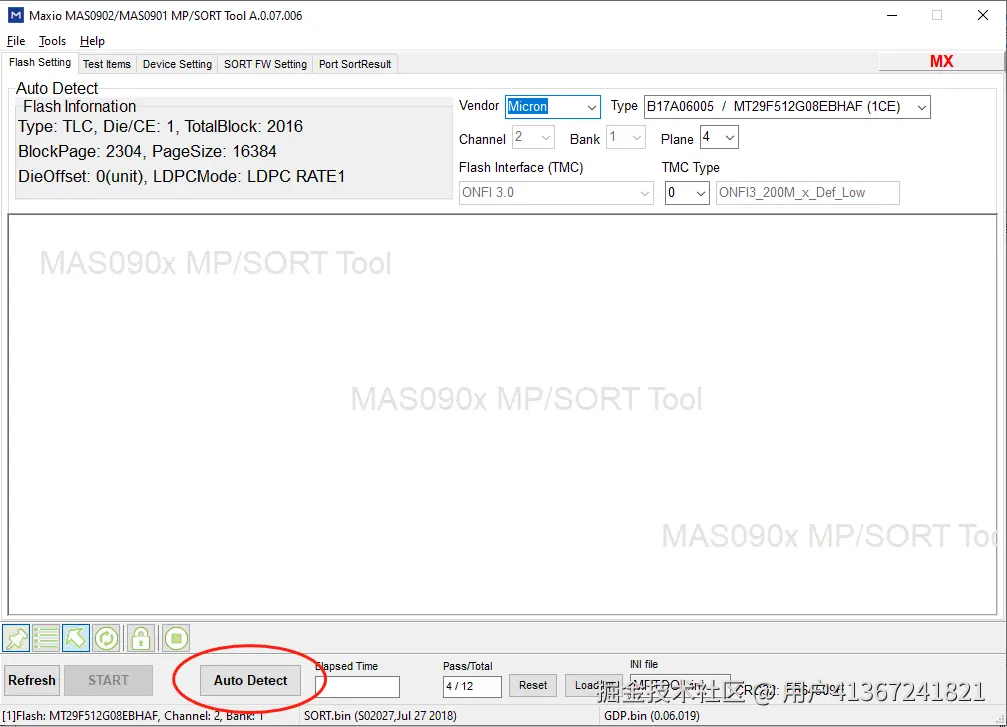Click the ONFI3_200M_x_Def_Low text field
This screenshot has height=727, width=1007.
pos(808,193)
